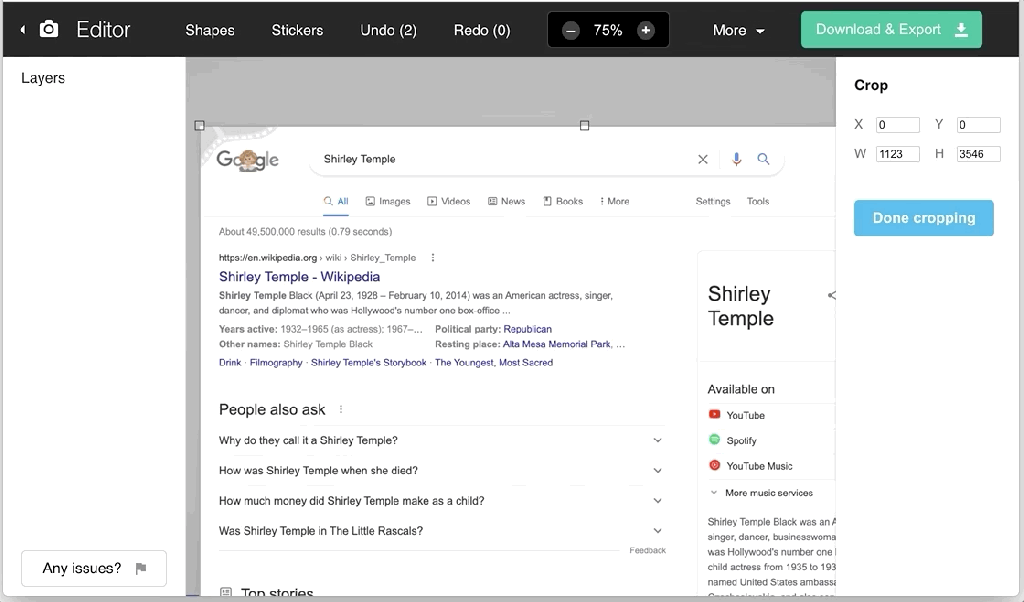
Task: Click the share icon beside Shirley Temple panel
Action: 831,295
